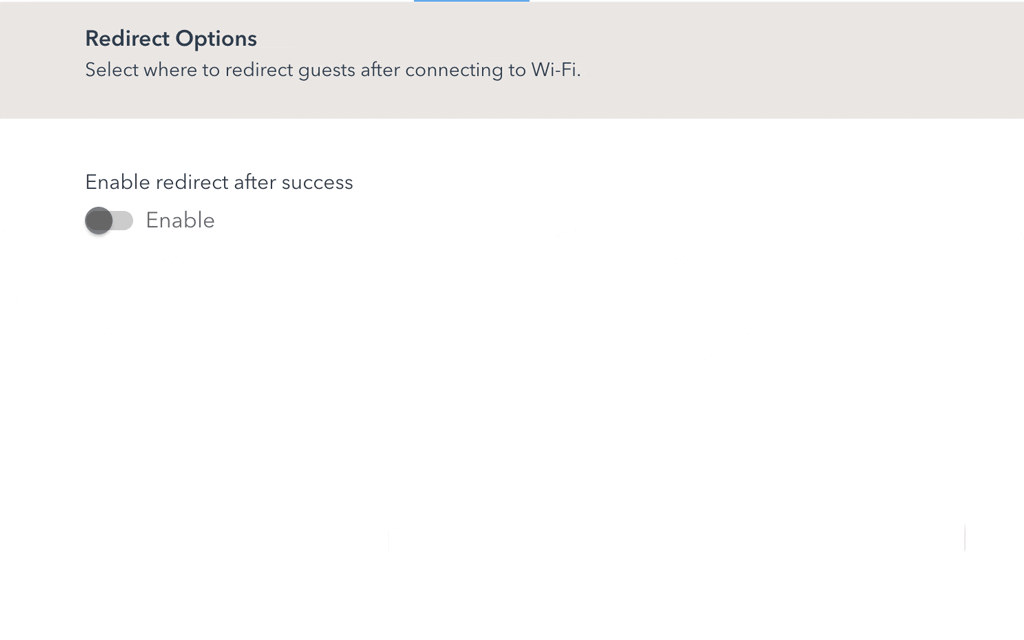Click the dark knob of the Enable switch
The height and width of the screenshot is (640, 1024).
(x=101, y=220)
